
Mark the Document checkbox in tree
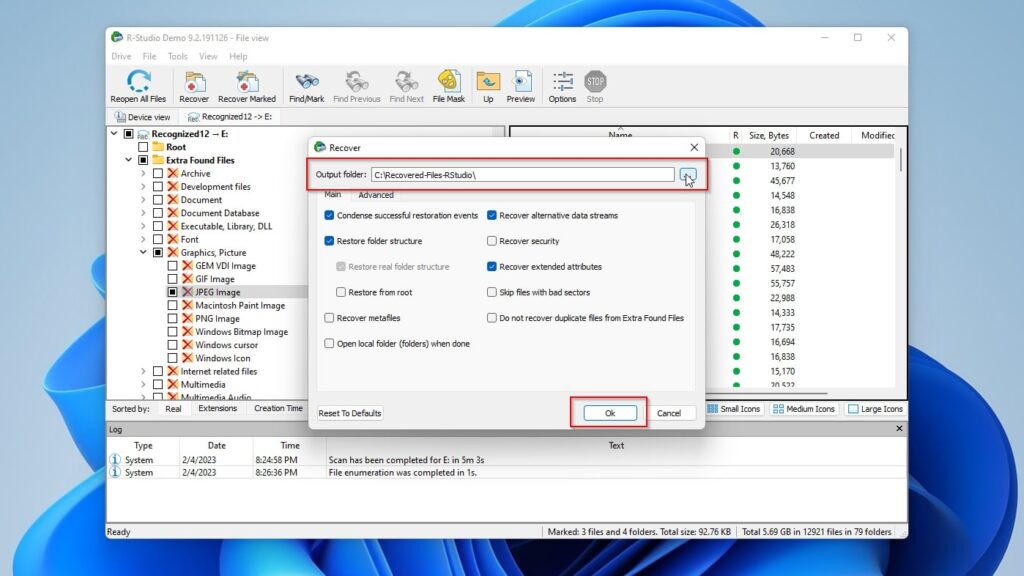coord(158,200)
